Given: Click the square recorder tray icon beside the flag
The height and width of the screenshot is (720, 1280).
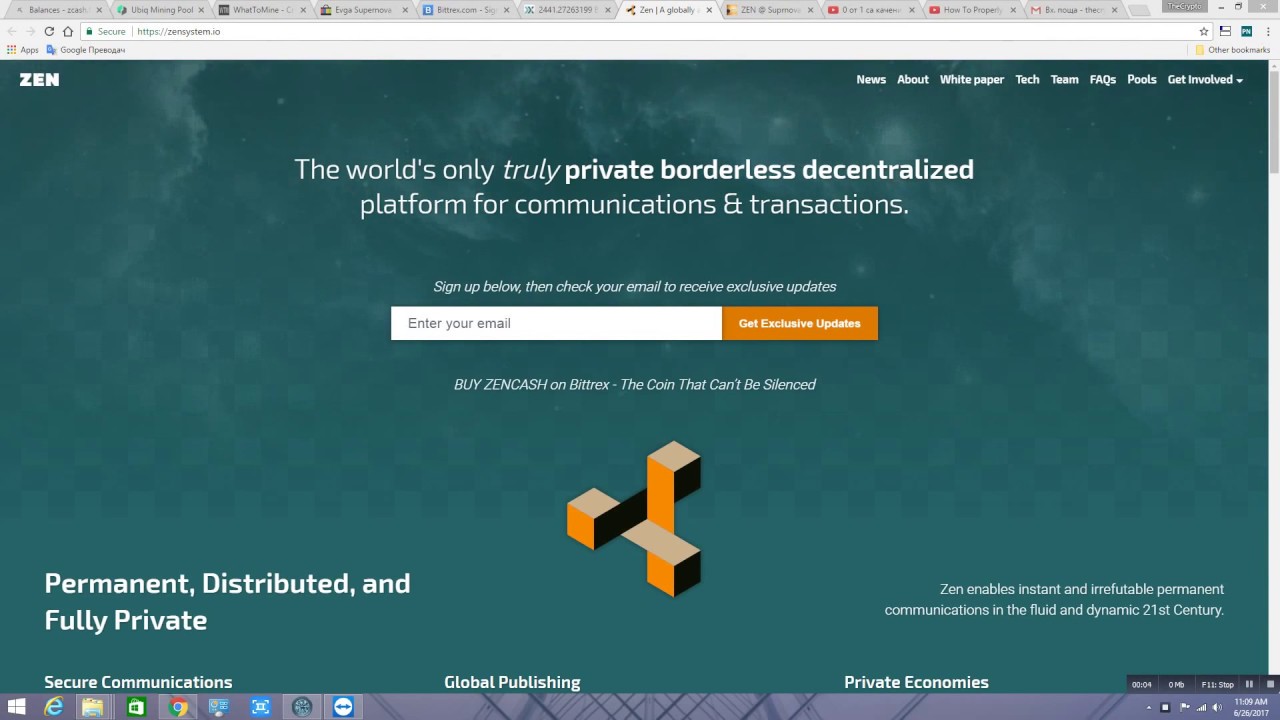Looking at the screenshot, I should (1165, 708).
